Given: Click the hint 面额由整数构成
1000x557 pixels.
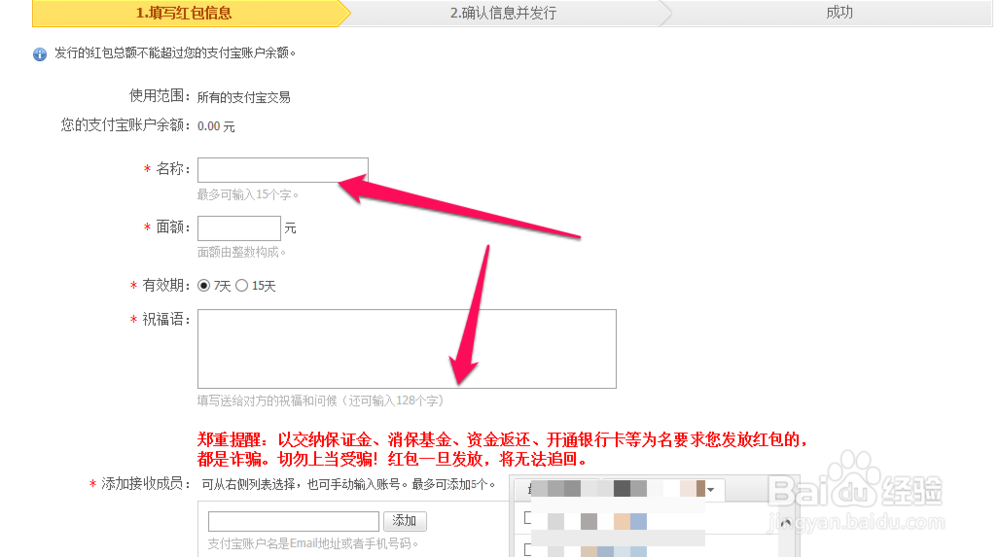Looking at the screenshot, I should 241,253.
